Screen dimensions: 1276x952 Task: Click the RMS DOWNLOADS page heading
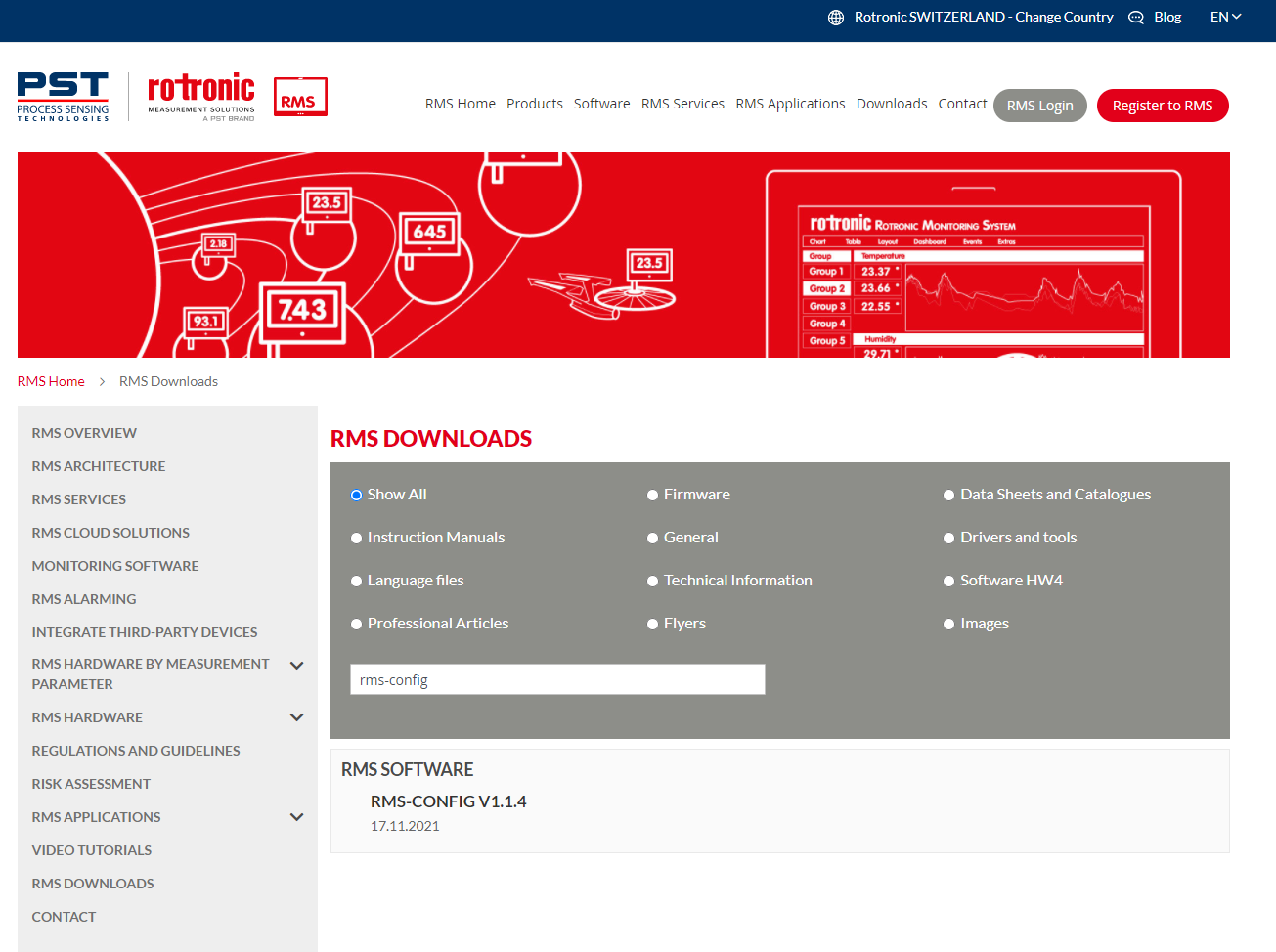click(x=431, y=439)
